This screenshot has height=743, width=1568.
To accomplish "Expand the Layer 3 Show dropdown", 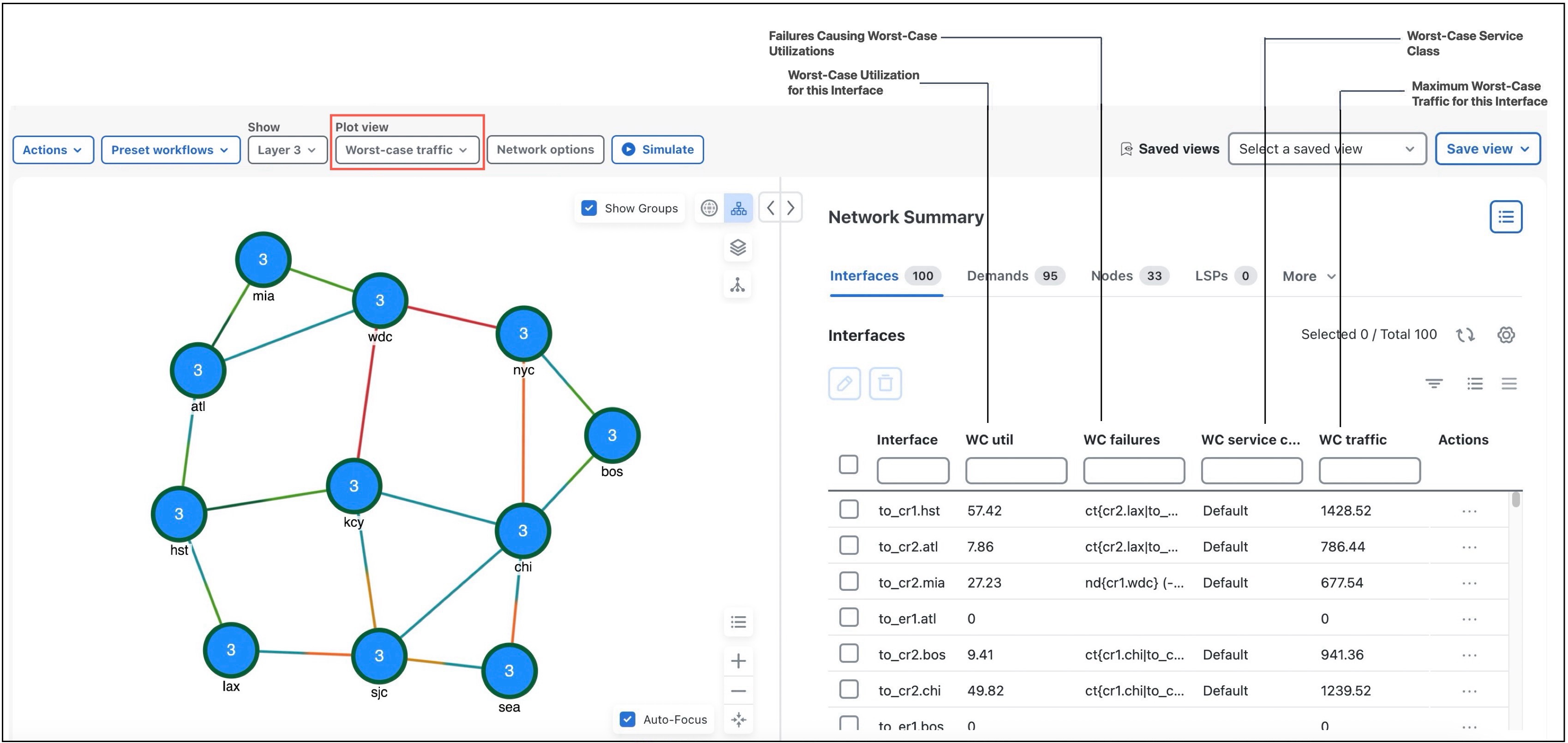I will [x=287, y=149].
